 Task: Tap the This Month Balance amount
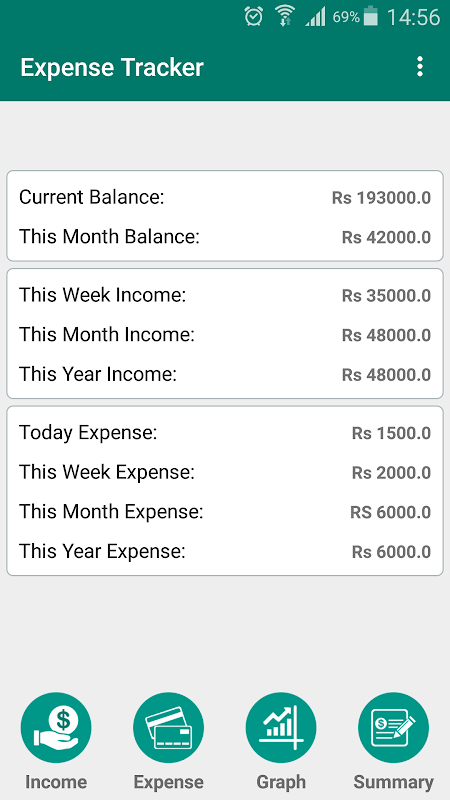tap(386, 237)
